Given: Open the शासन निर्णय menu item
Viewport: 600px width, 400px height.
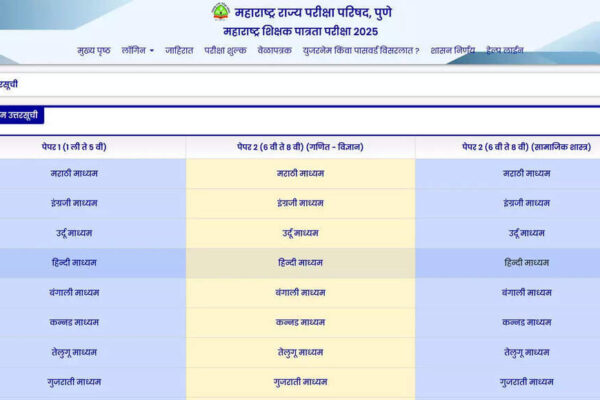Looking at the screenshot, I should (x=453, y=50).
